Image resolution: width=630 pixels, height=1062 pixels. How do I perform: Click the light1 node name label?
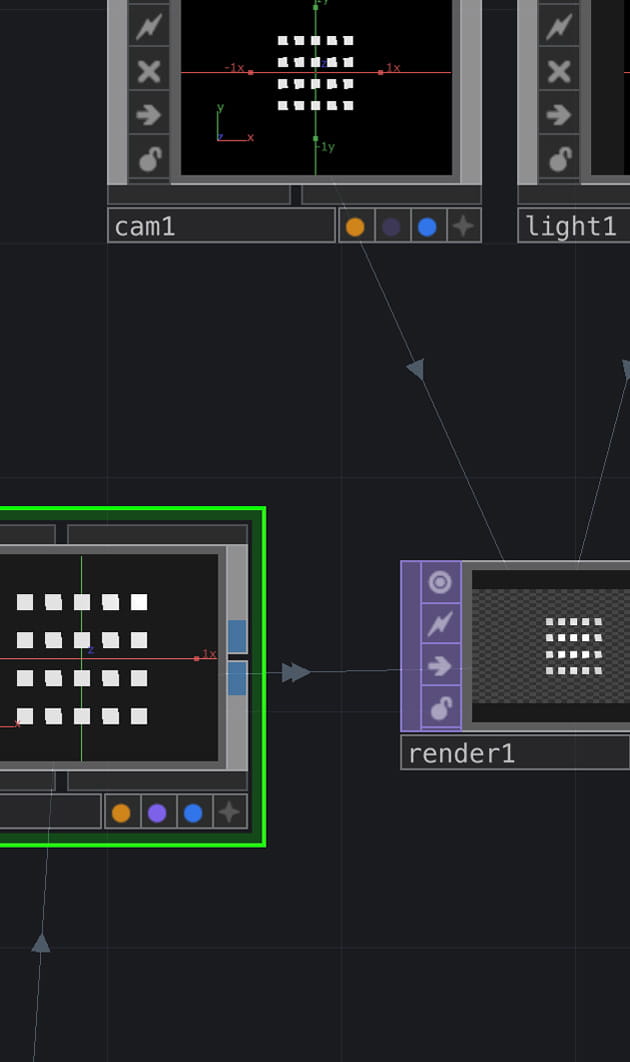573,227
